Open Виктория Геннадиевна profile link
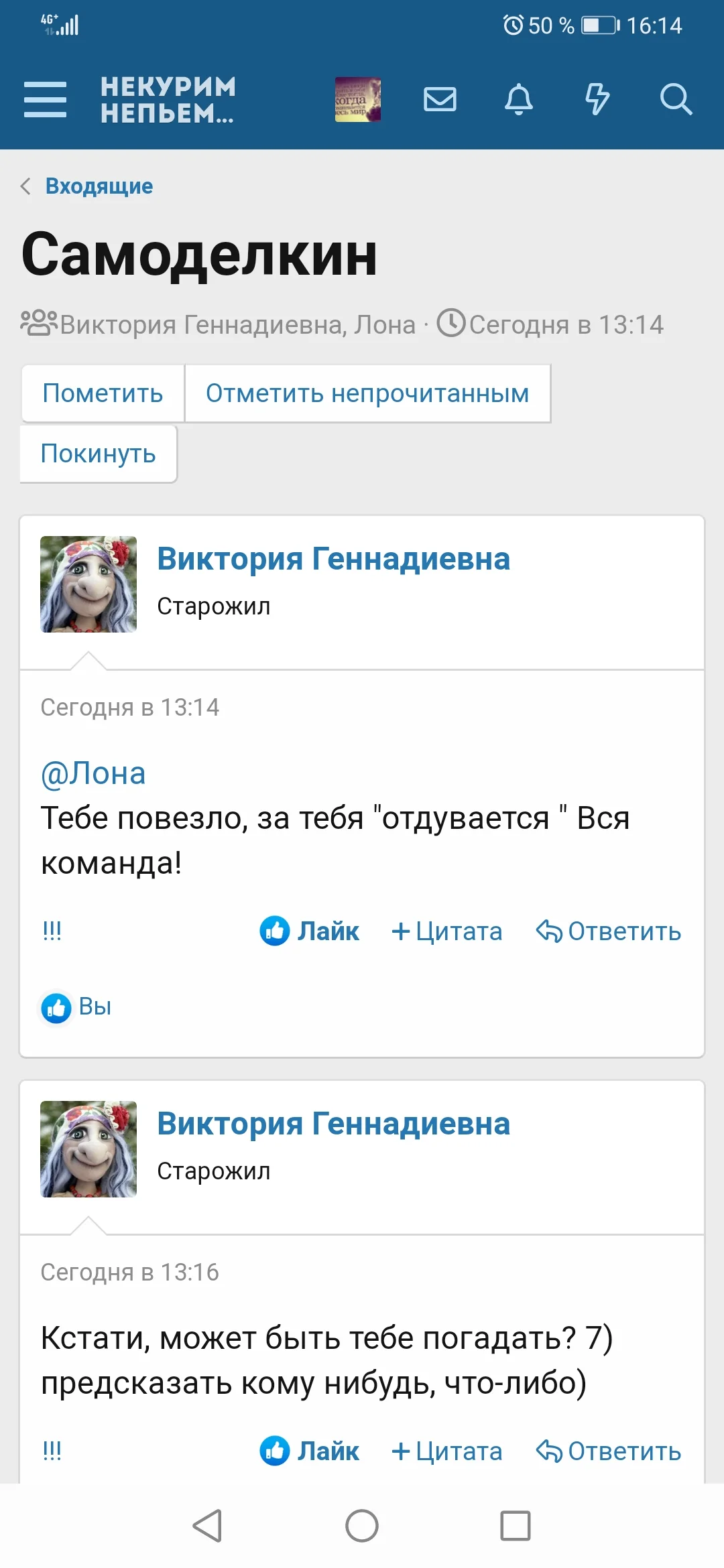724x1568 pixels. [333, 558]
